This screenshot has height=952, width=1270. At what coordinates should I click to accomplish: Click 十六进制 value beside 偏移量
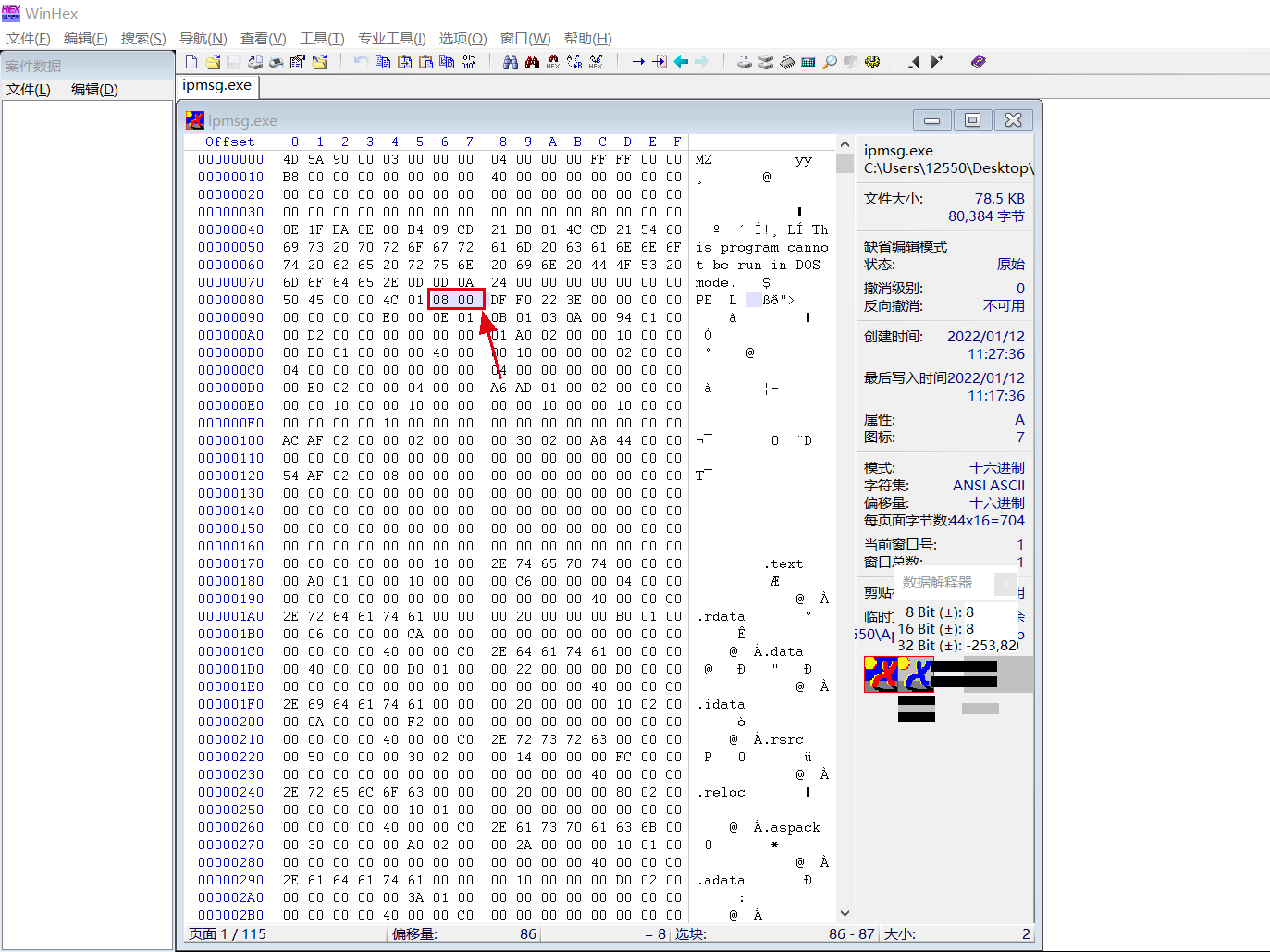click(997, 503)
